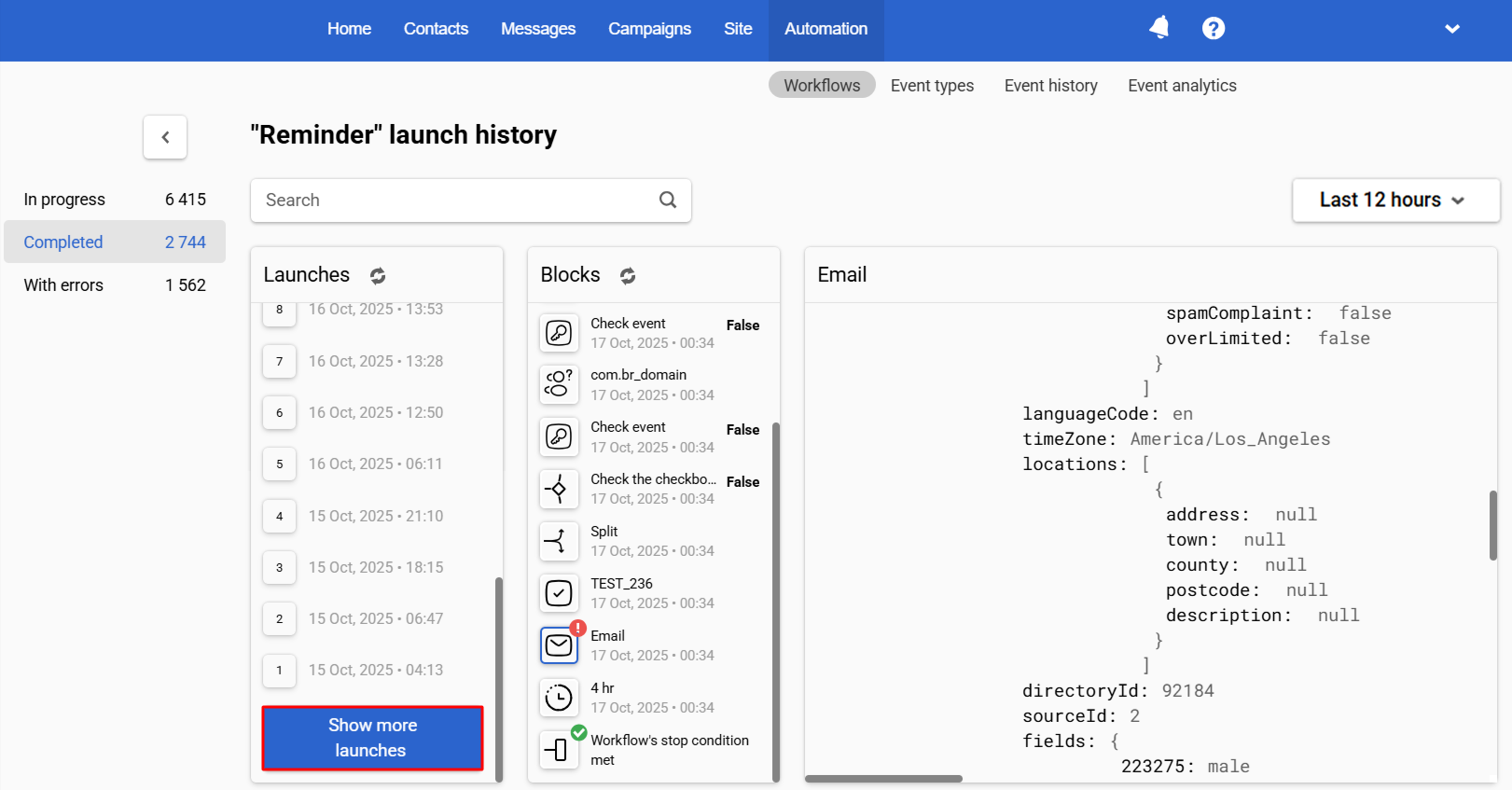This screenshot has width=1512, height=790.
Task: Select the first Check event block icon
Action: pos(559,333)
